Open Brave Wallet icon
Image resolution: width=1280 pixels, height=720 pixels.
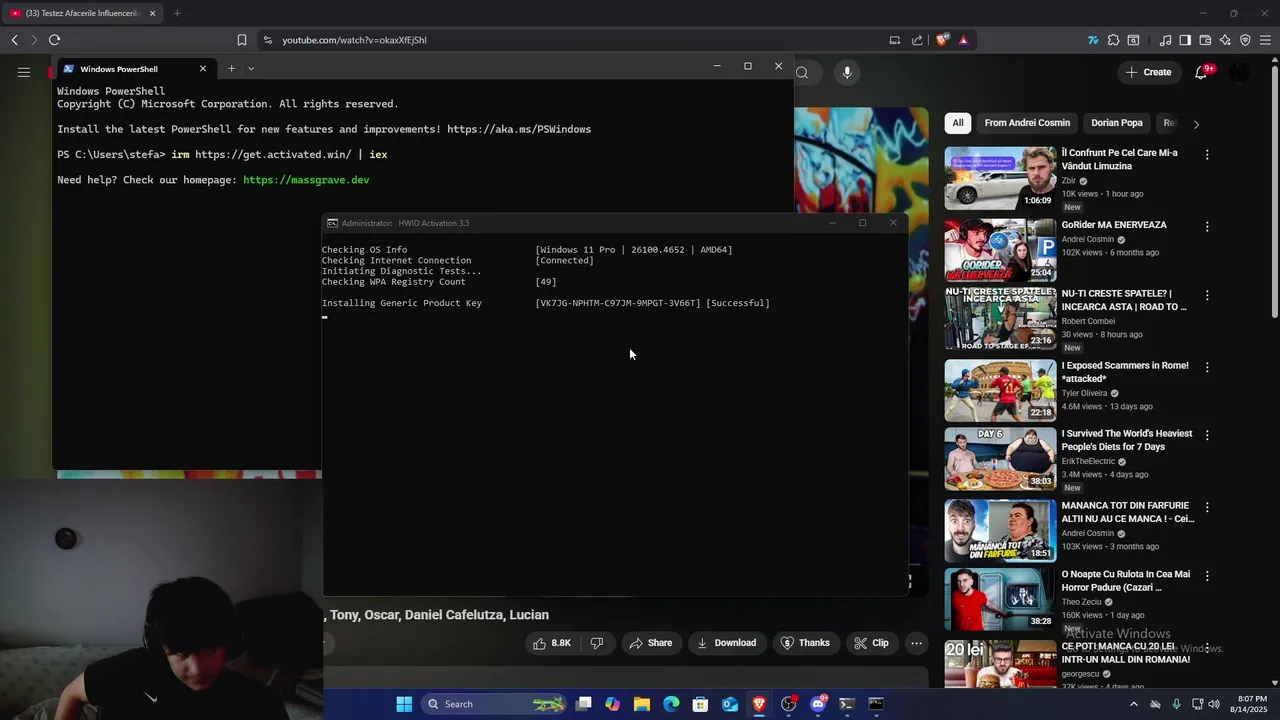(x=1205, y=40)
